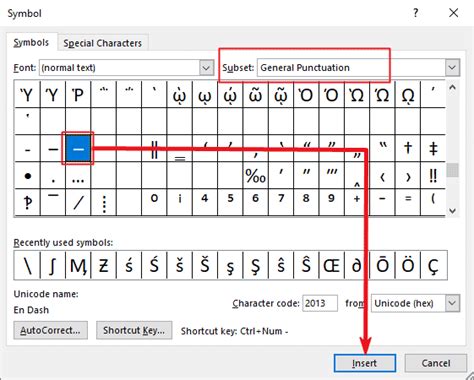Pick recently used Ƶ with stroke

pos(103,266)
